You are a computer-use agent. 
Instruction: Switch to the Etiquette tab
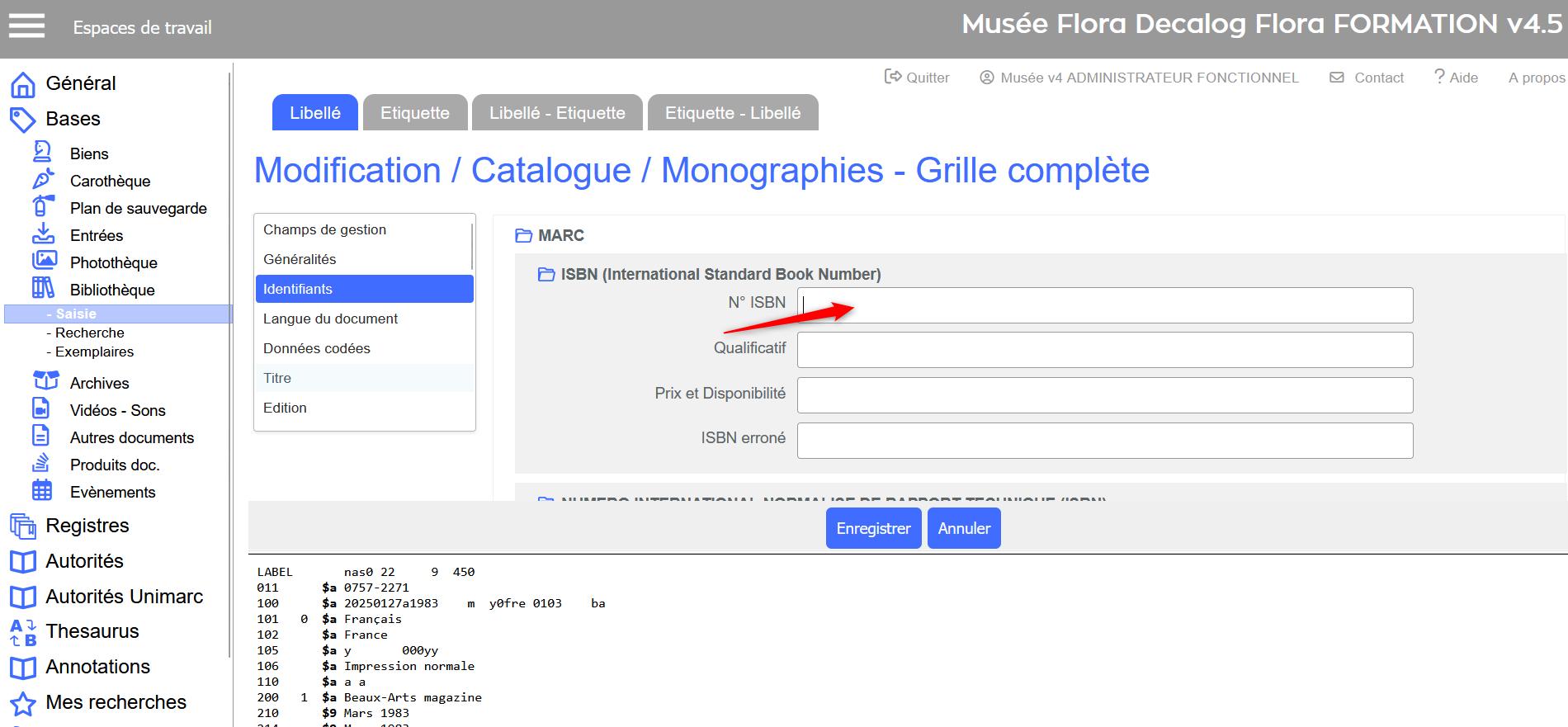click(414, 113)
